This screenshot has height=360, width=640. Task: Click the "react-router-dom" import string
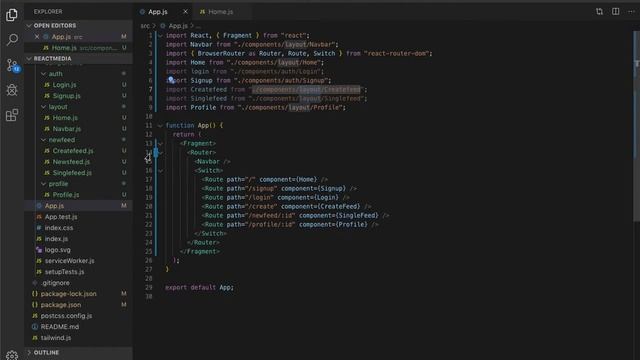(x=397, y=53)
